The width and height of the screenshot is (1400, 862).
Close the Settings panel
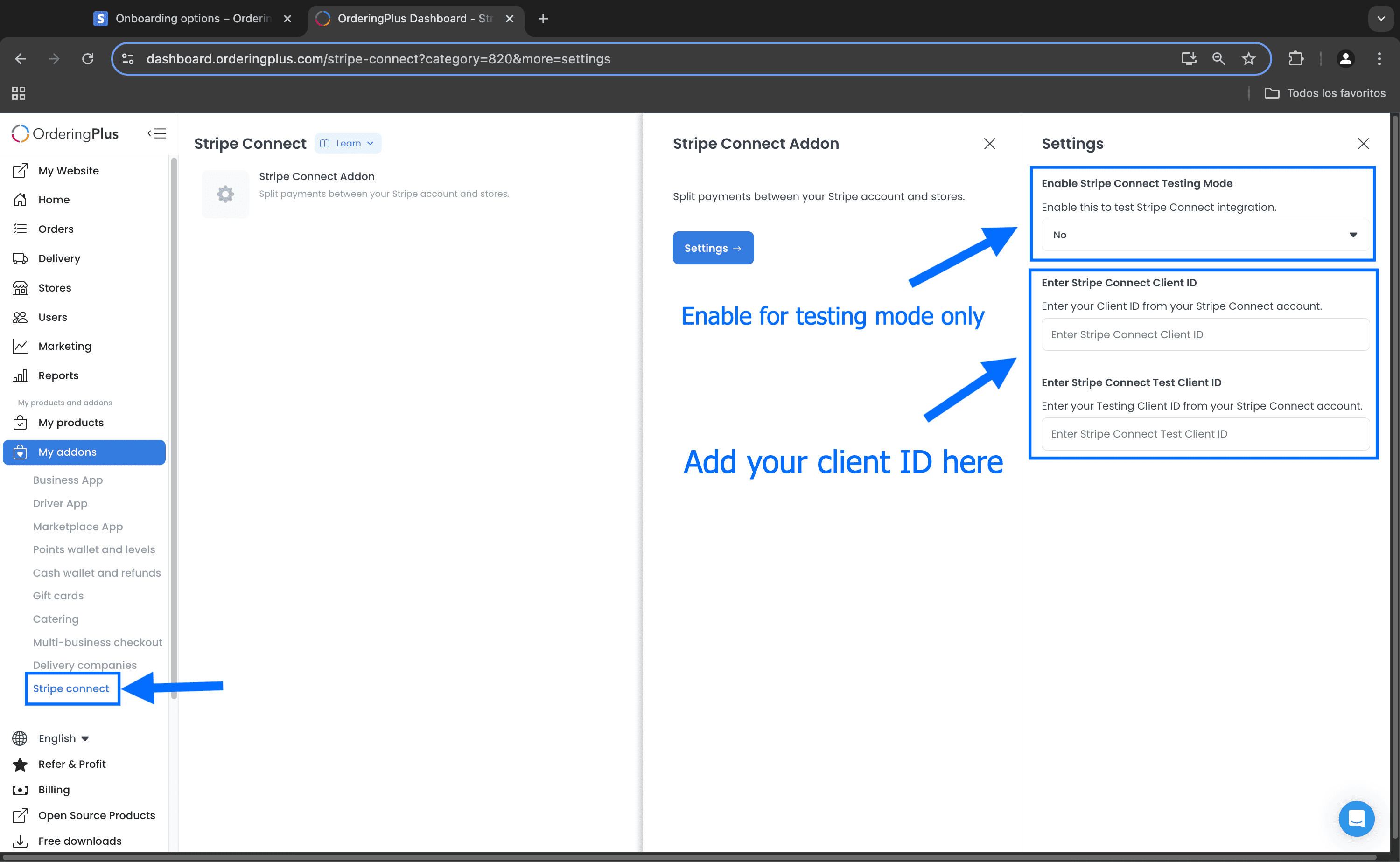click(x=1363, y=144)
